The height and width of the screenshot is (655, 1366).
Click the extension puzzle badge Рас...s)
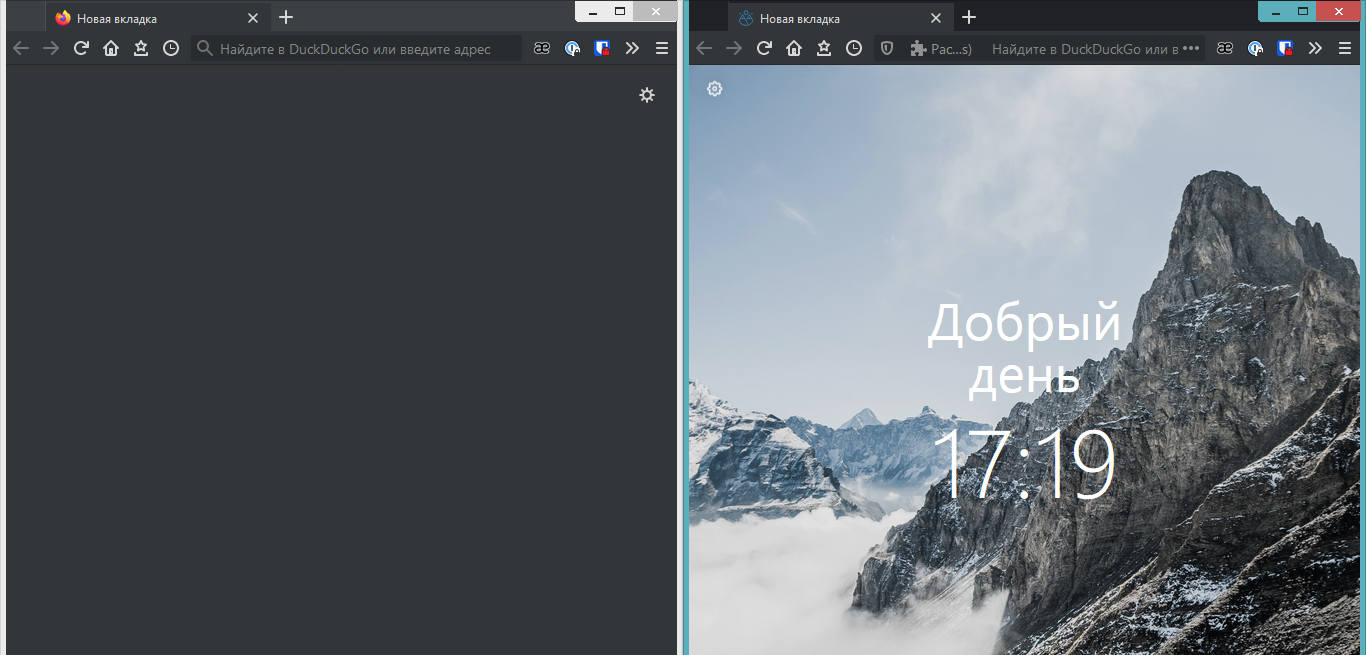(x=941, y=48)
